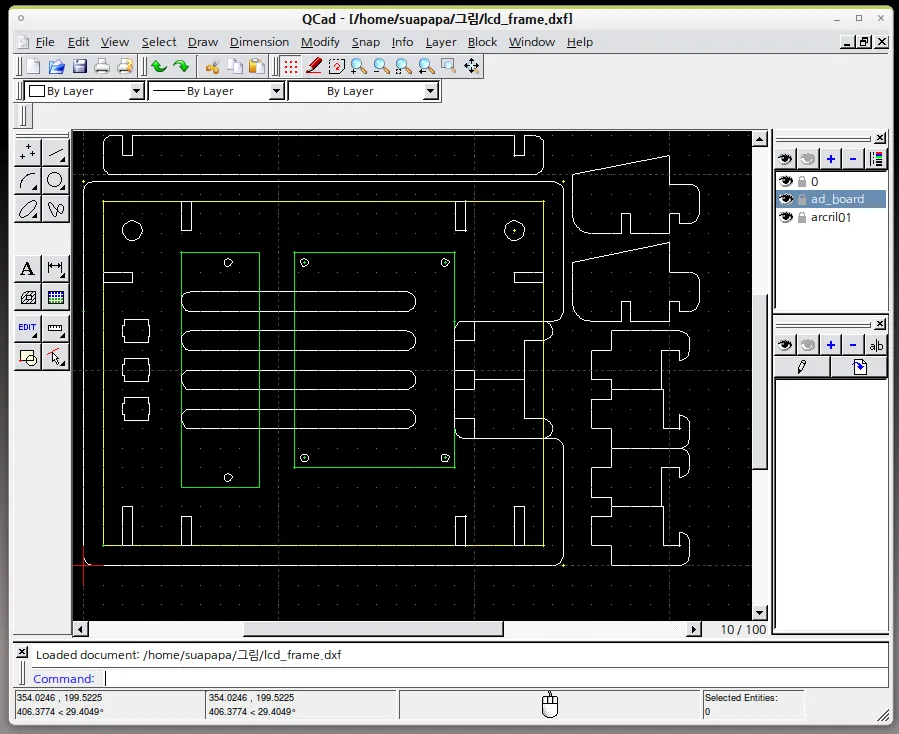Click the zoom out magnifier

click(x=381, y=66)
